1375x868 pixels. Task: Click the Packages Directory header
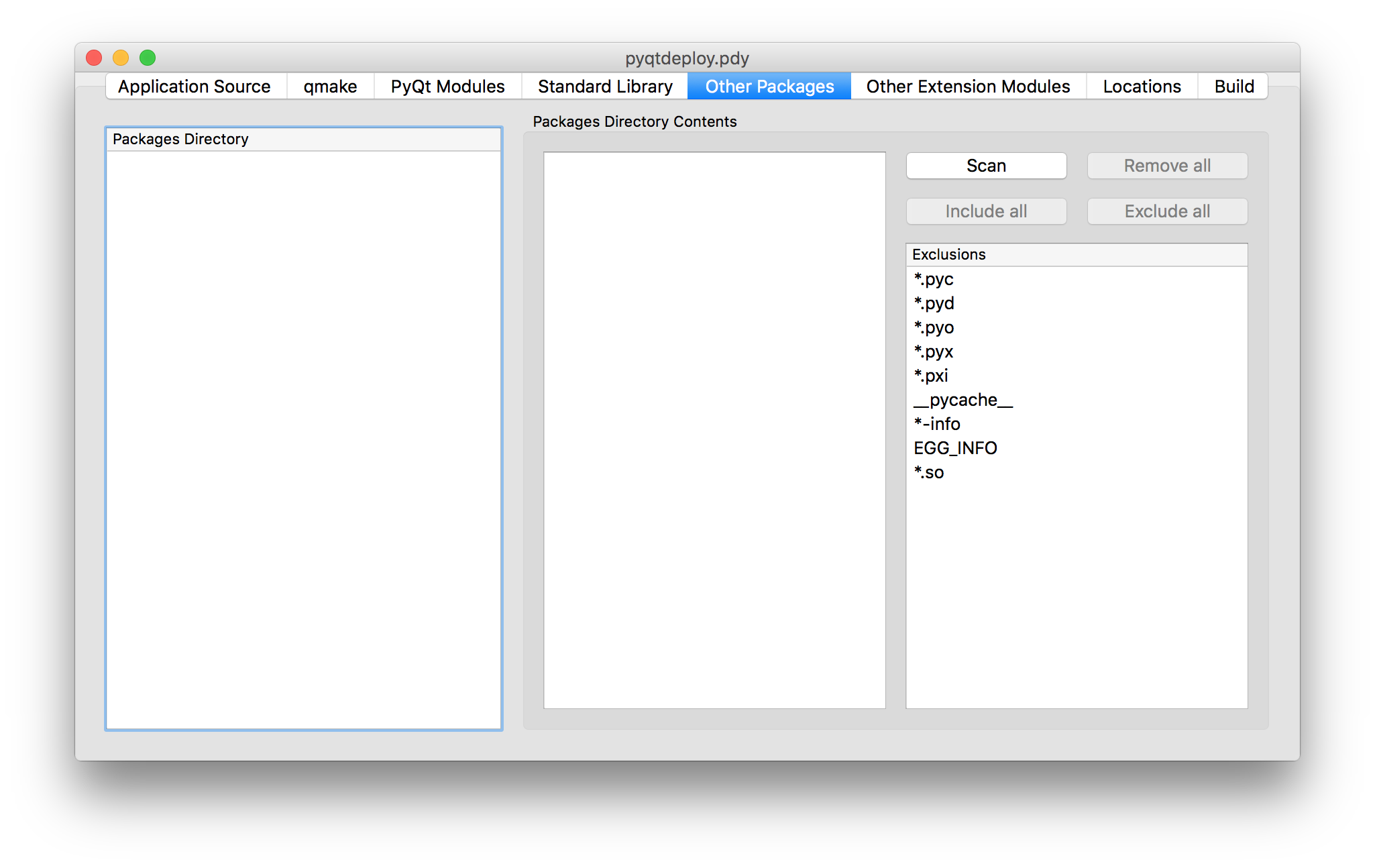tap(303, 140)
